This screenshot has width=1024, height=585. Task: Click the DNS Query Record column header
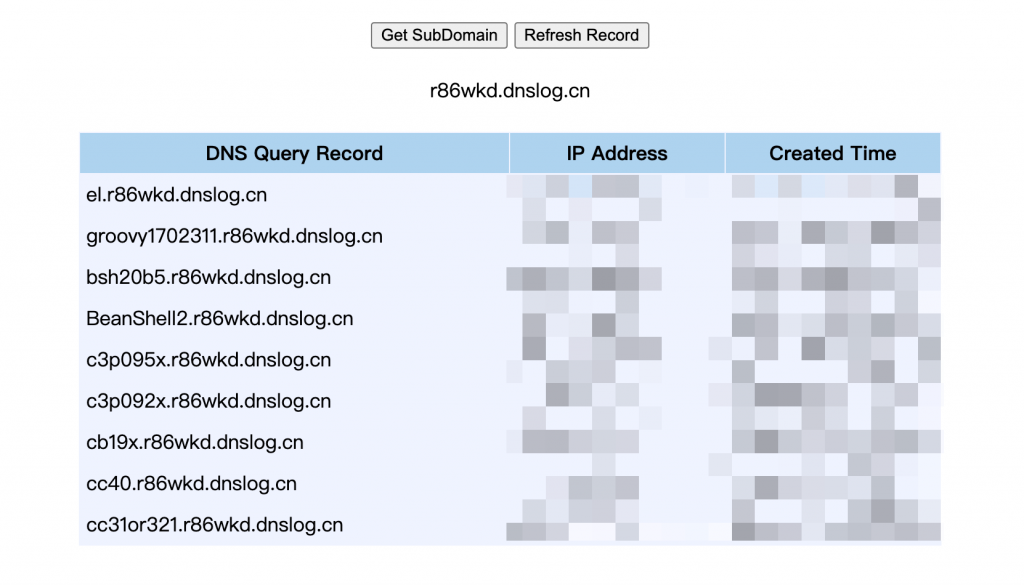point(294,153)
